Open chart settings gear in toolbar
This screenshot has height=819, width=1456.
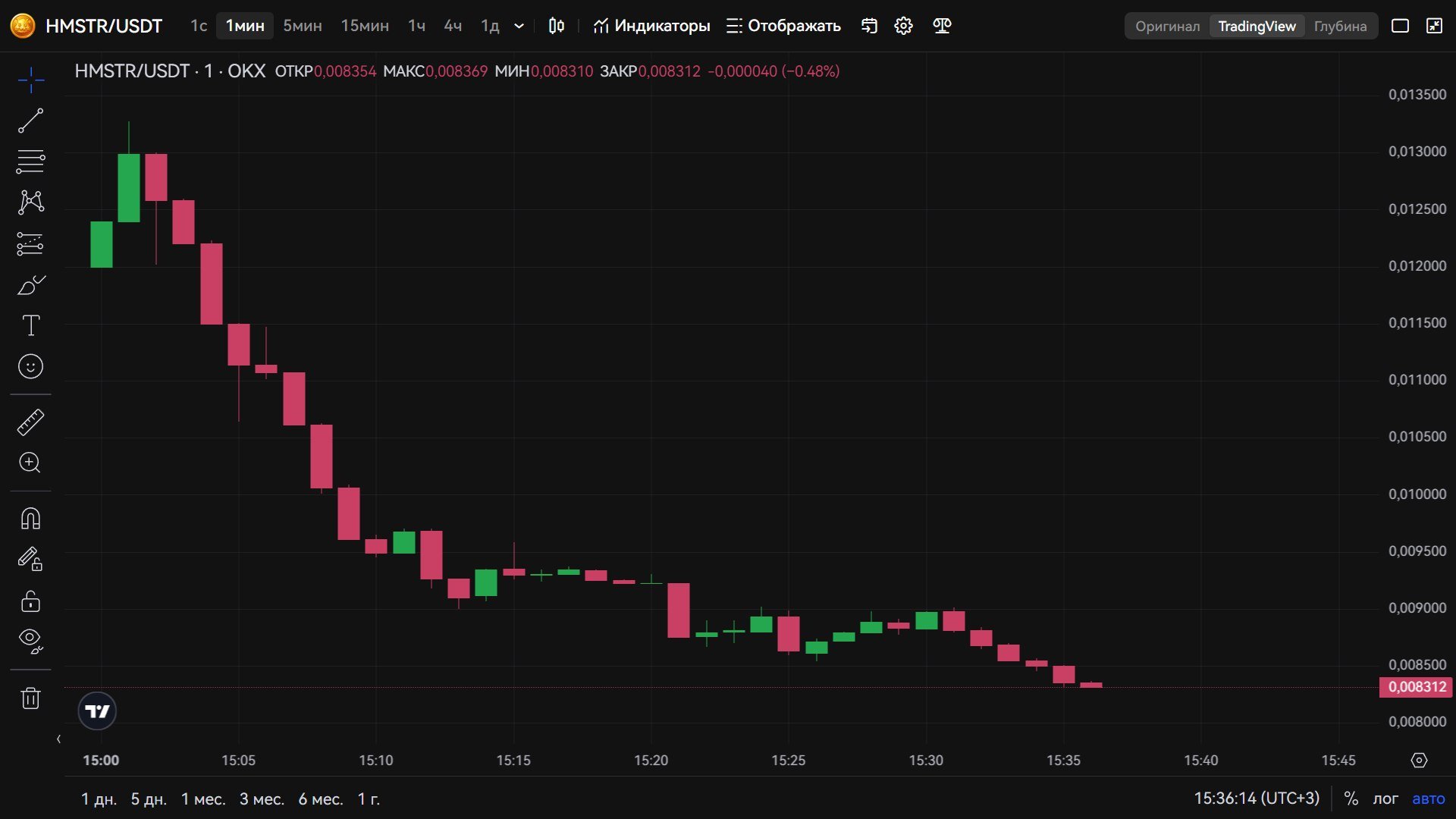pyautogui.click(x=903, y=26)
